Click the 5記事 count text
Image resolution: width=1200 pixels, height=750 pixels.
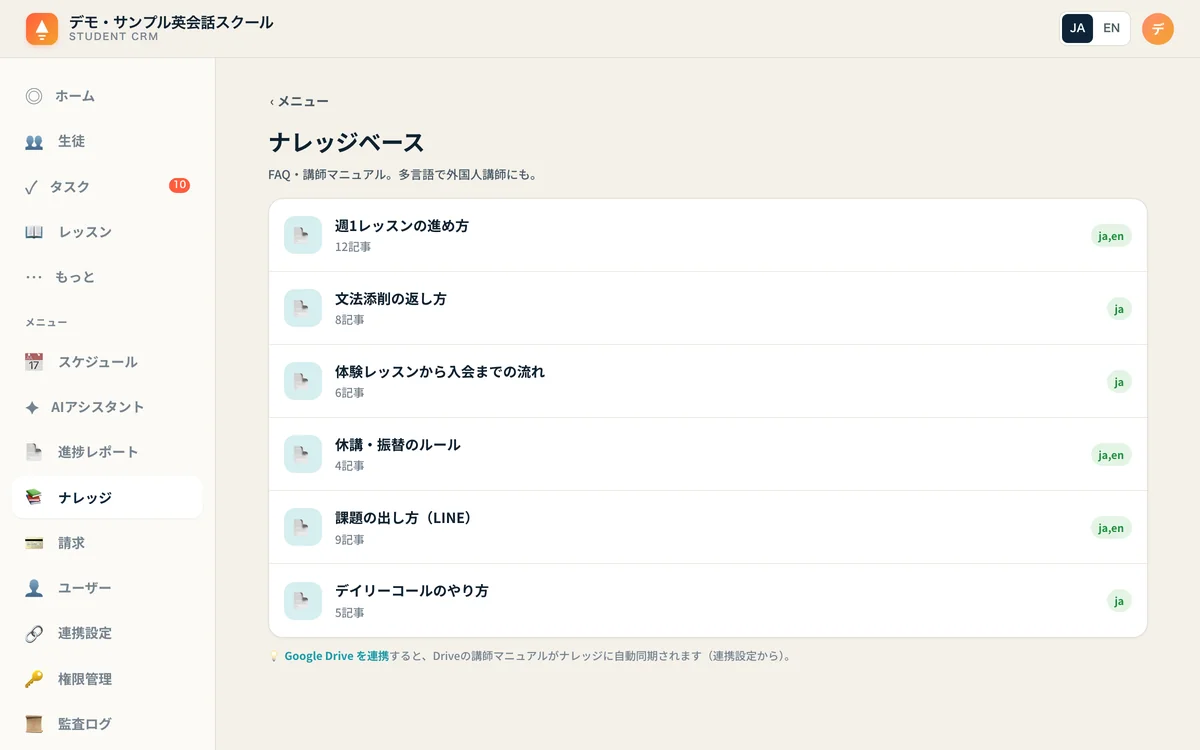coord(350,613)
